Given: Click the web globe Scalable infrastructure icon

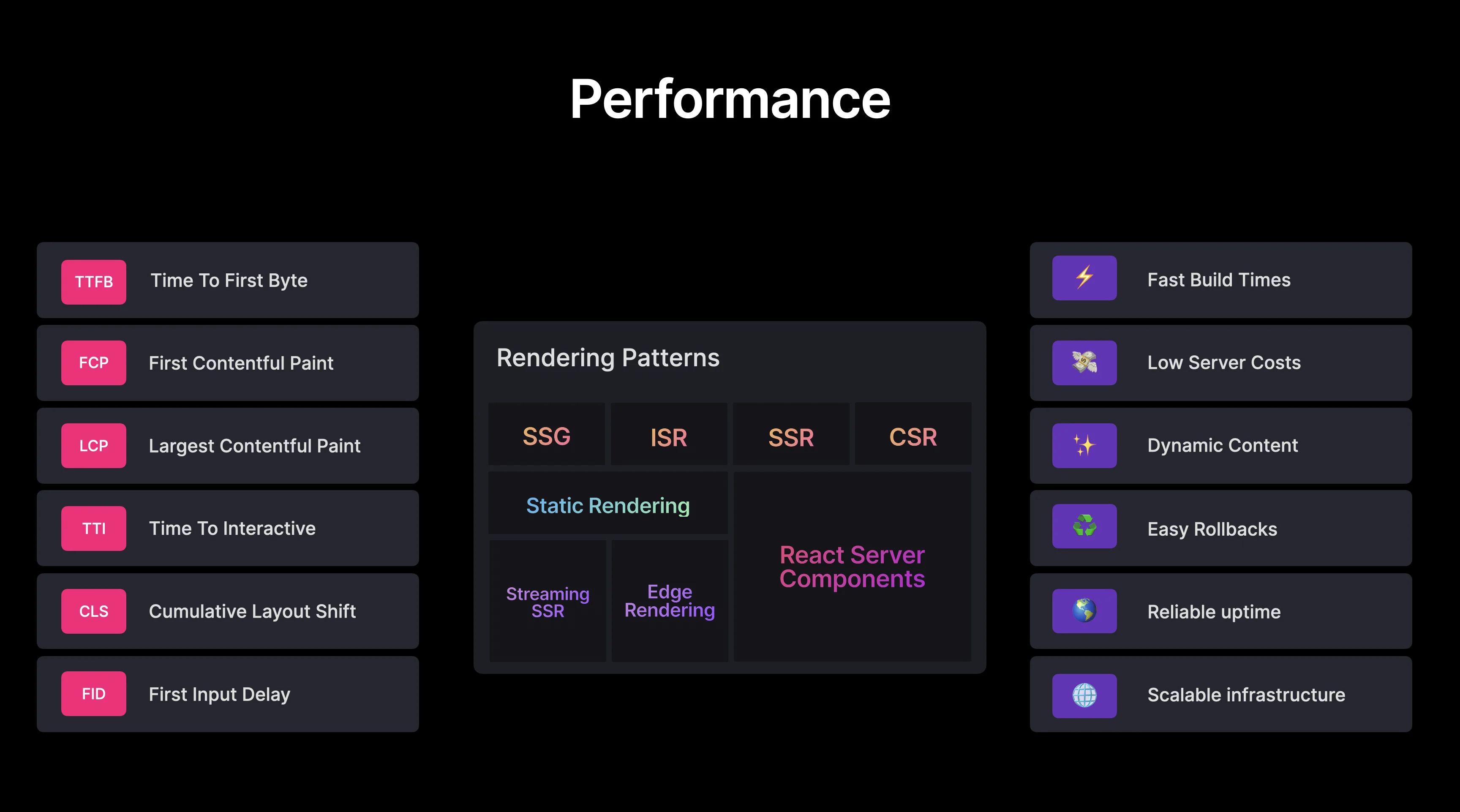Looking at the screenshot, I should click(1084, 695).
